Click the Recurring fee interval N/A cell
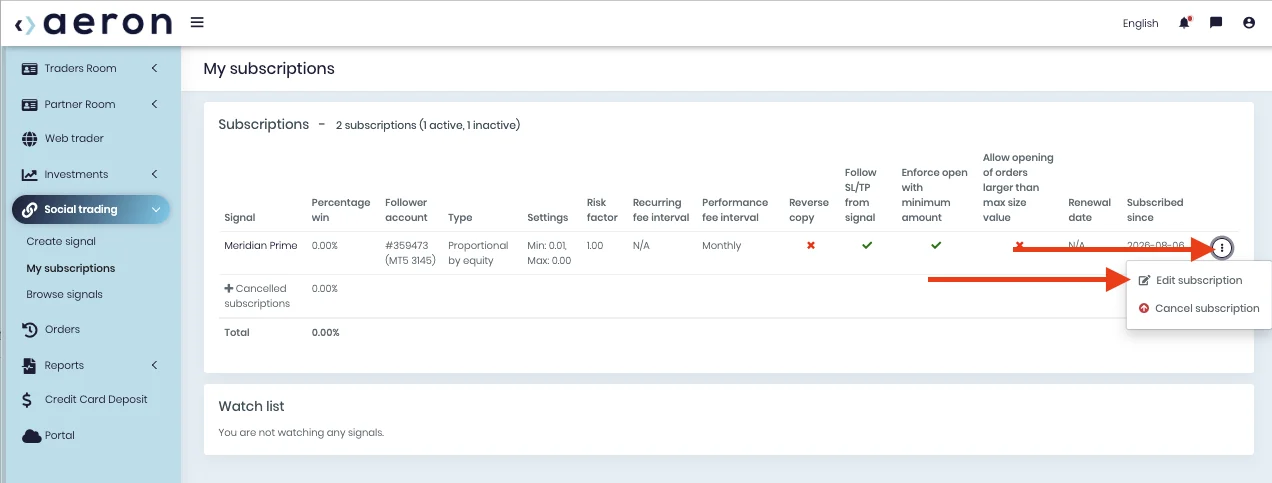1272x483 pixels. (x=642, y=245)
